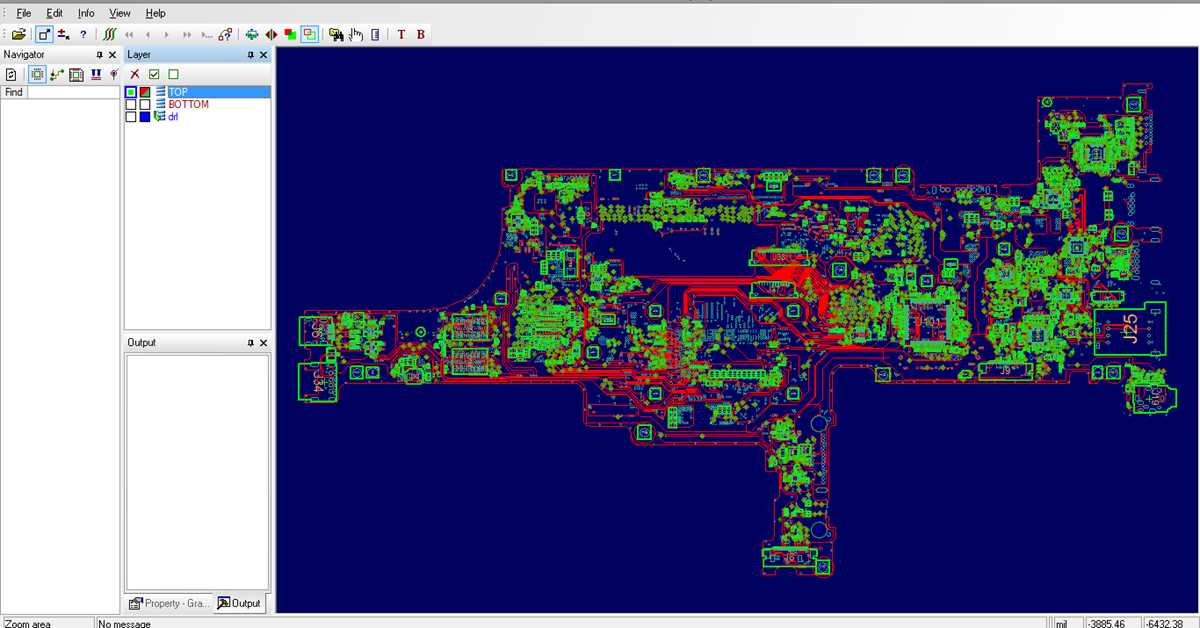Screen dimensions: 1200x628
Task: Open the Info menu
Action: coord(86,13)
